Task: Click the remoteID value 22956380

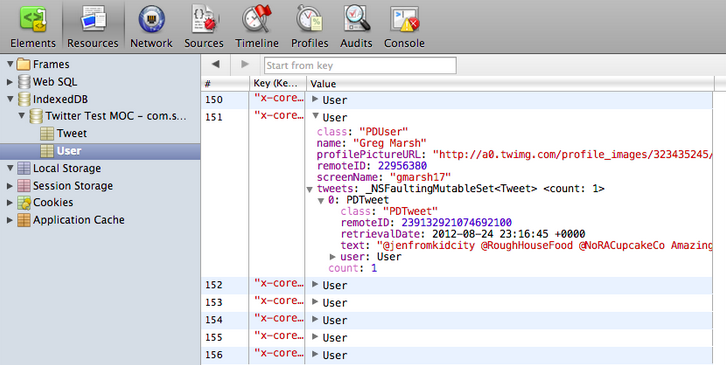Action: coord(402,166)
